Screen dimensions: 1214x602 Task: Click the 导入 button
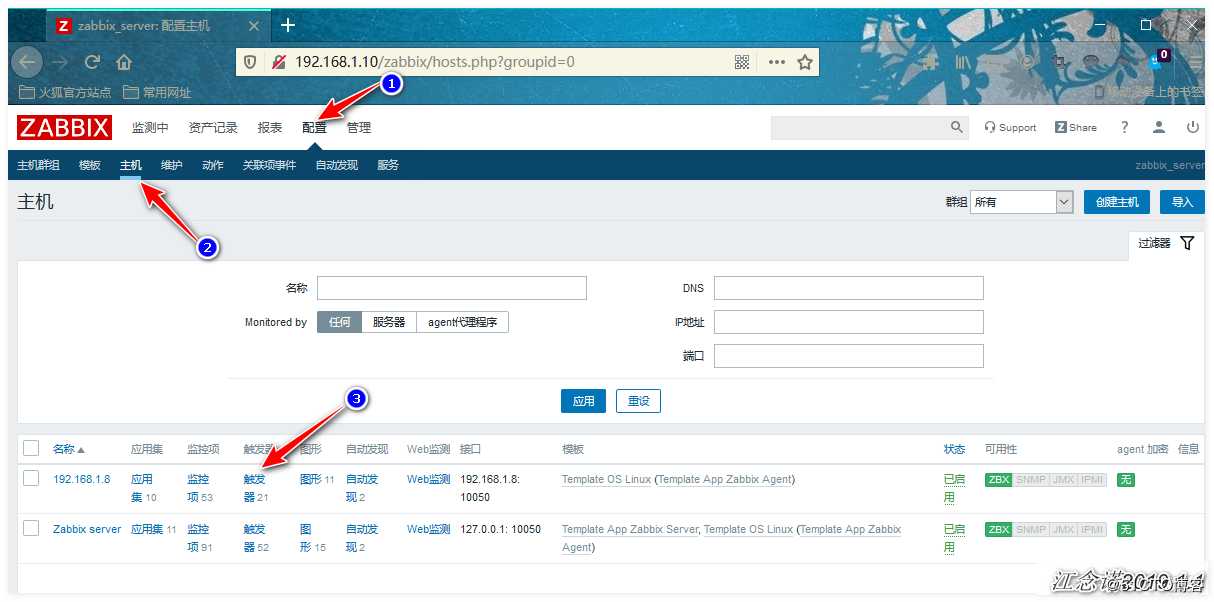1182,202
